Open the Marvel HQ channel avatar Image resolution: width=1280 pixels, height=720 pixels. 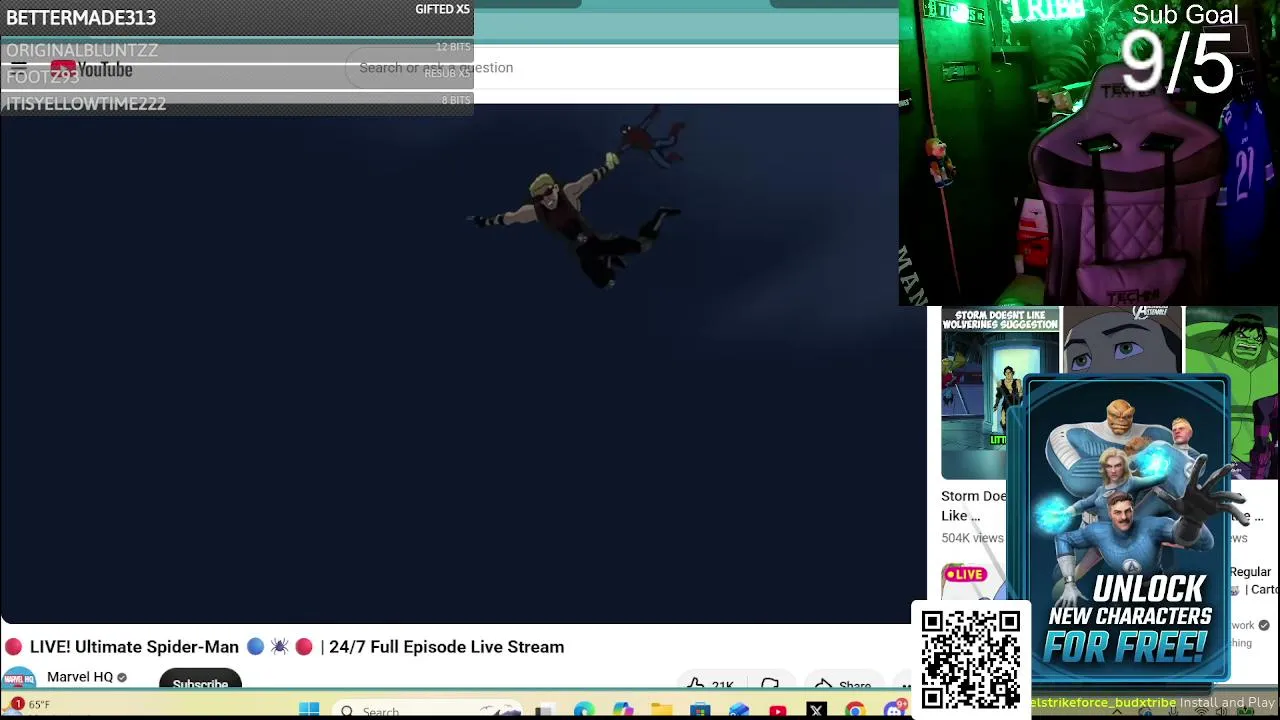click(x=19, y=678)
